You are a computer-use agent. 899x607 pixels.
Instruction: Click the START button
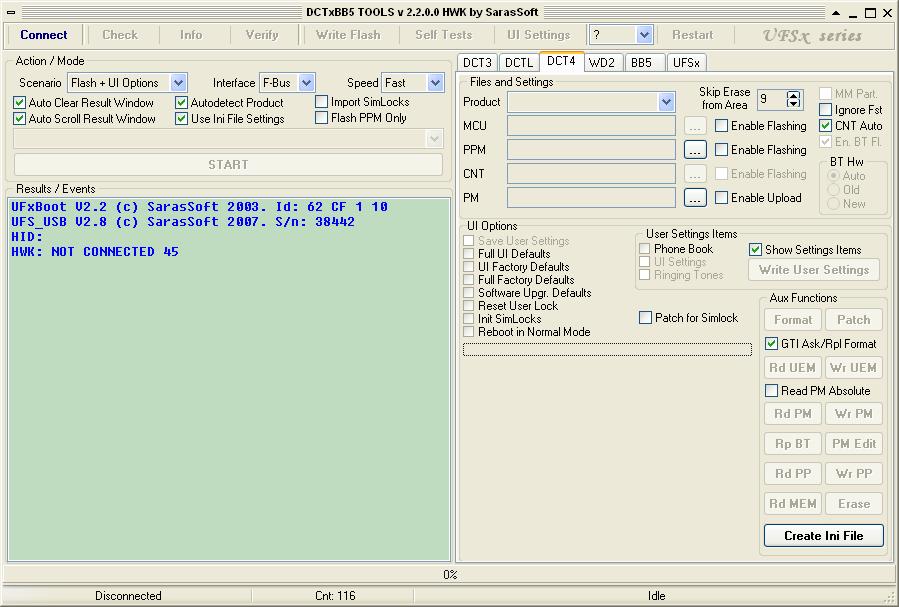click(228, 165)
